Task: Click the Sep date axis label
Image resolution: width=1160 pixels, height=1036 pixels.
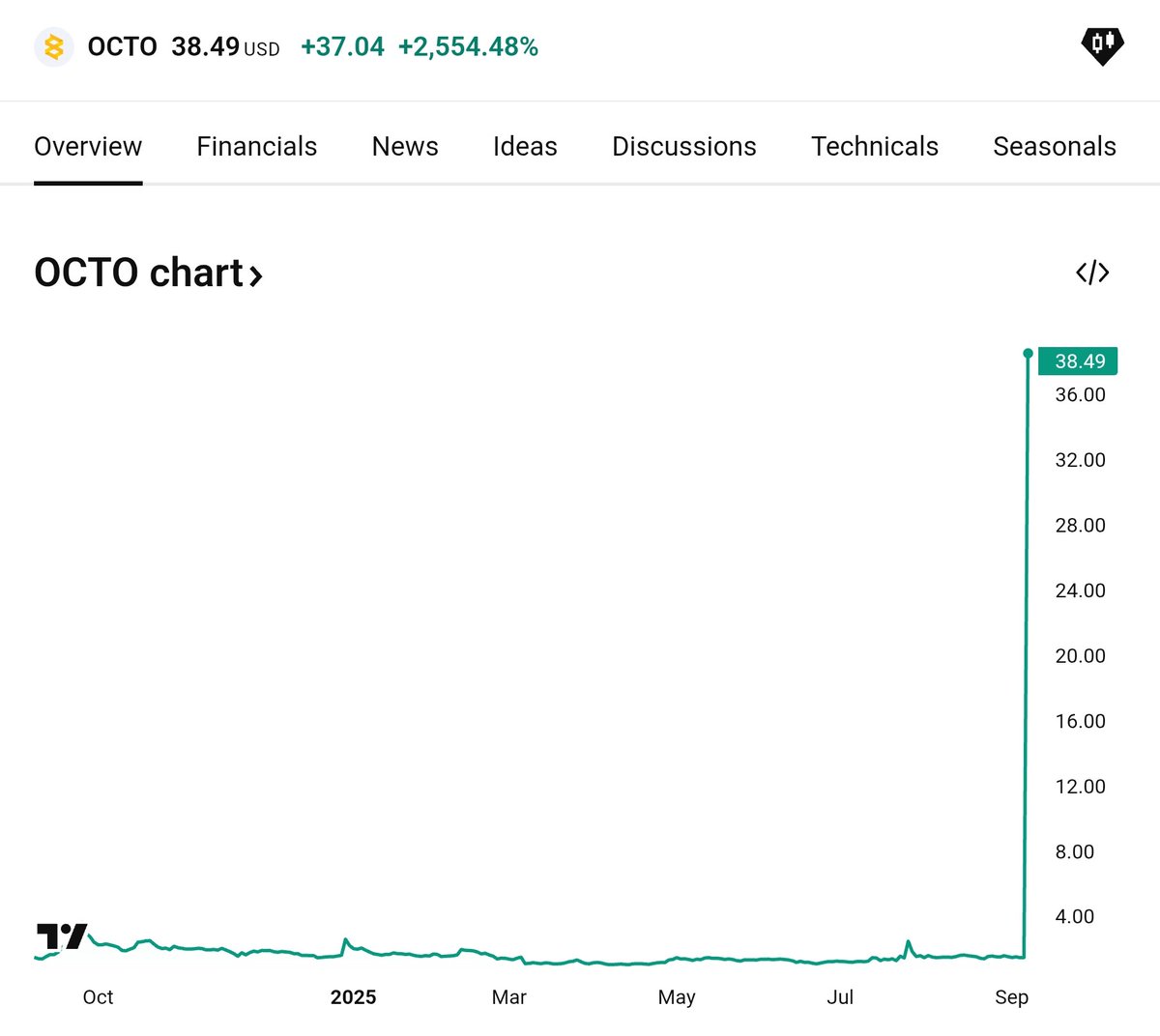Action: pos(1011,997)
